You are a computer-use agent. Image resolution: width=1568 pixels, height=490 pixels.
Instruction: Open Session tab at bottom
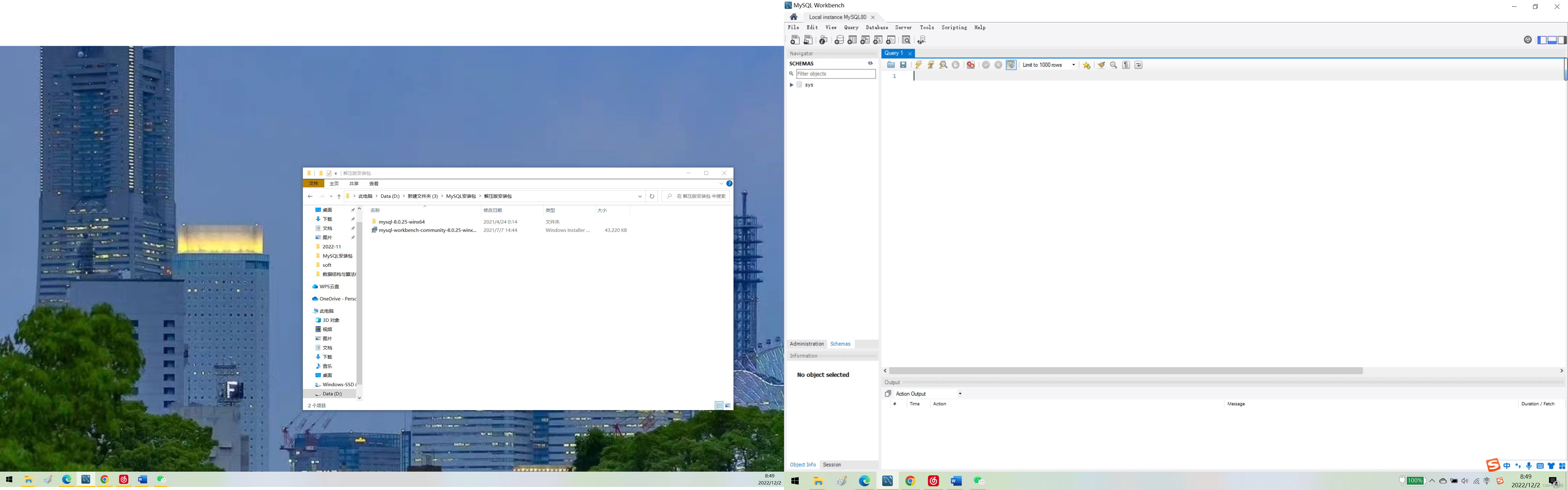831,465
